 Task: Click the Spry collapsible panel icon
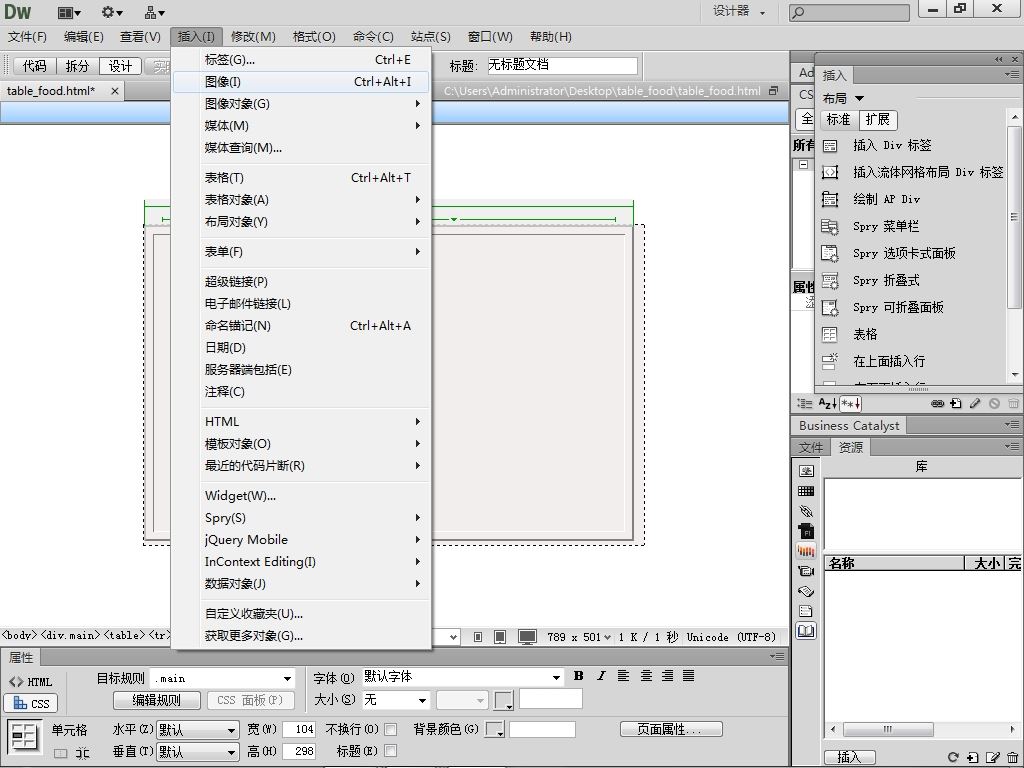pos(829,308)
